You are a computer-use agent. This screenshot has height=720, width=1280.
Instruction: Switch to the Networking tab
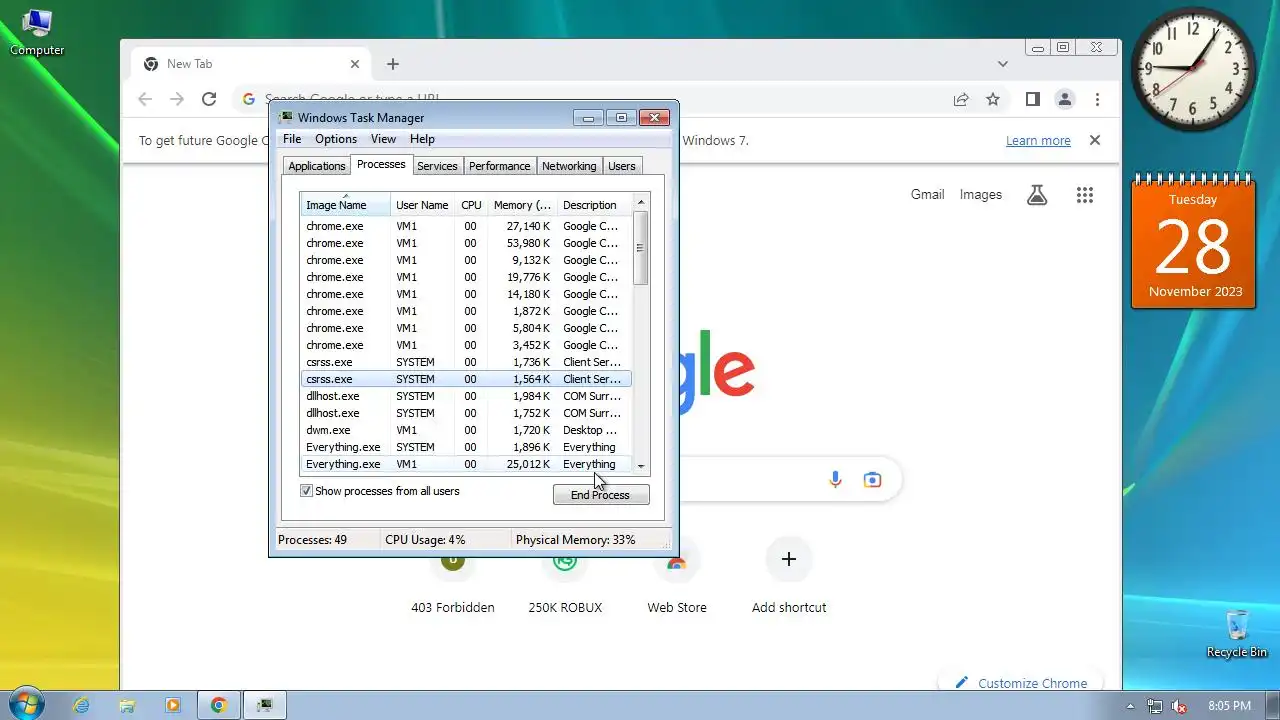coord(569,166)
